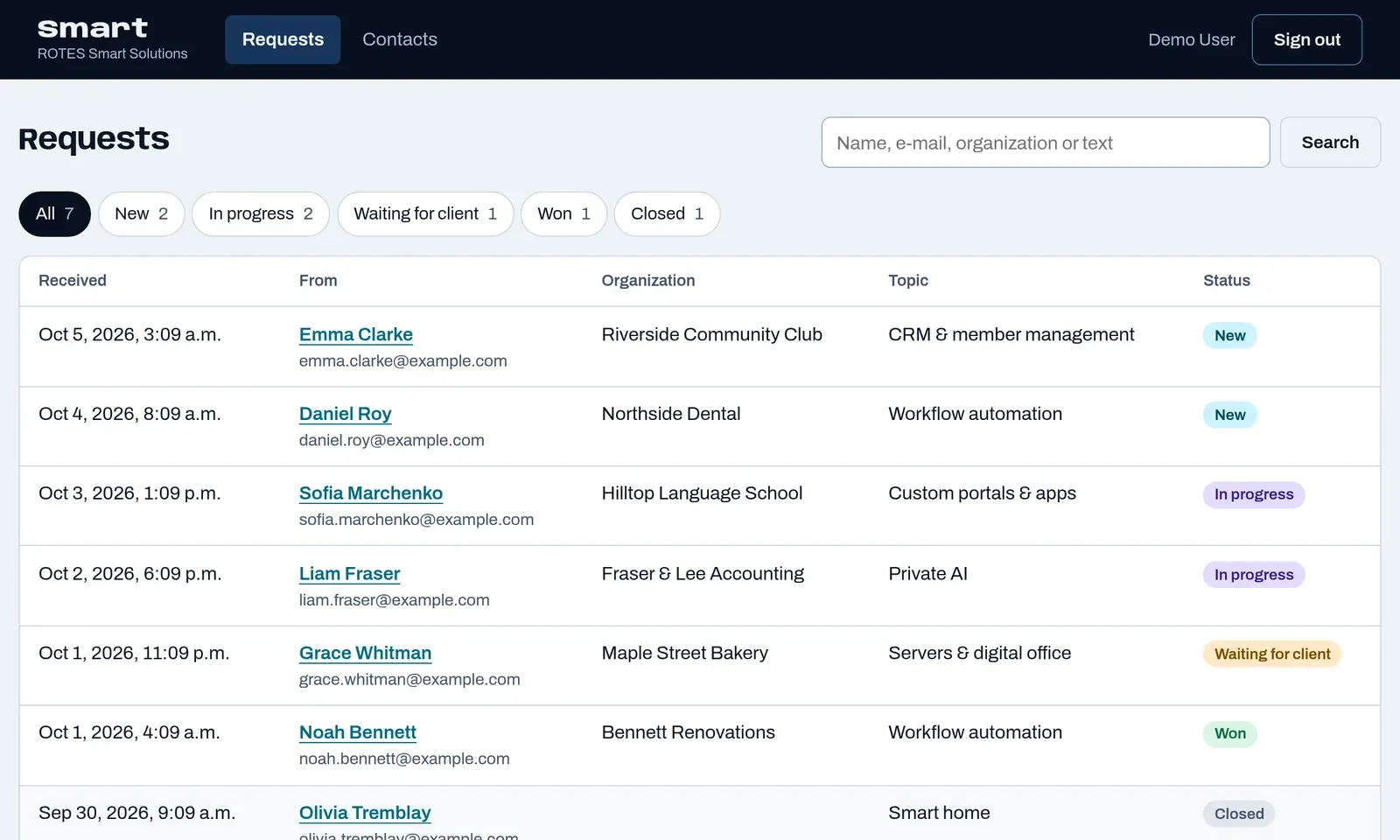The height and width of the screenshot is (840, 1400).
Task: Open Daniel Roy's request
Action: pos(345,414)
